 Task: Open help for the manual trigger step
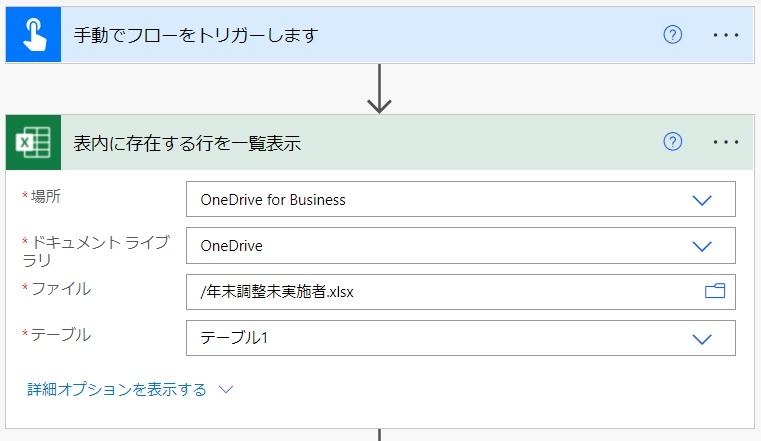672,34
